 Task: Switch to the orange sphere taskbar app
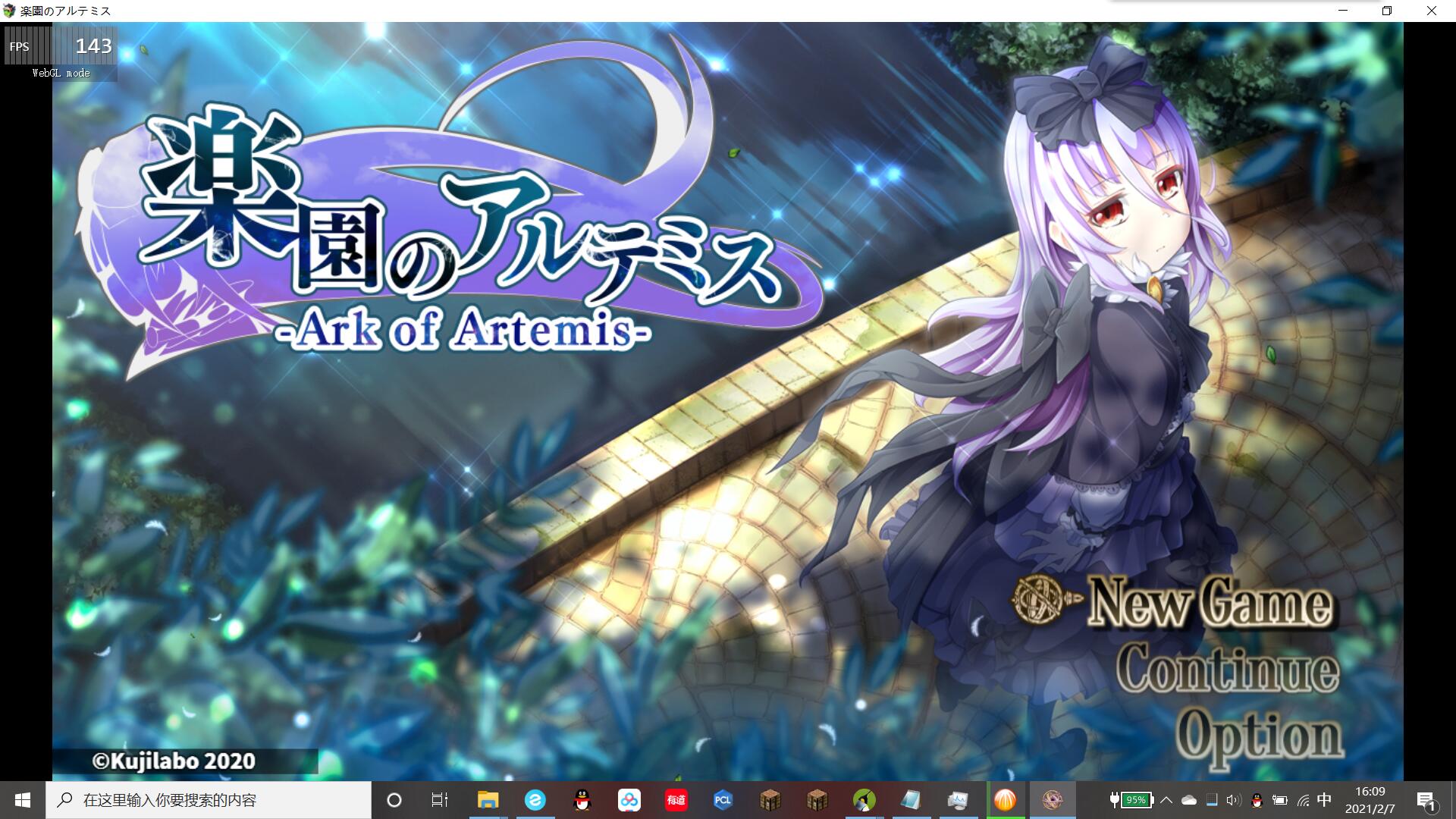1005,800
